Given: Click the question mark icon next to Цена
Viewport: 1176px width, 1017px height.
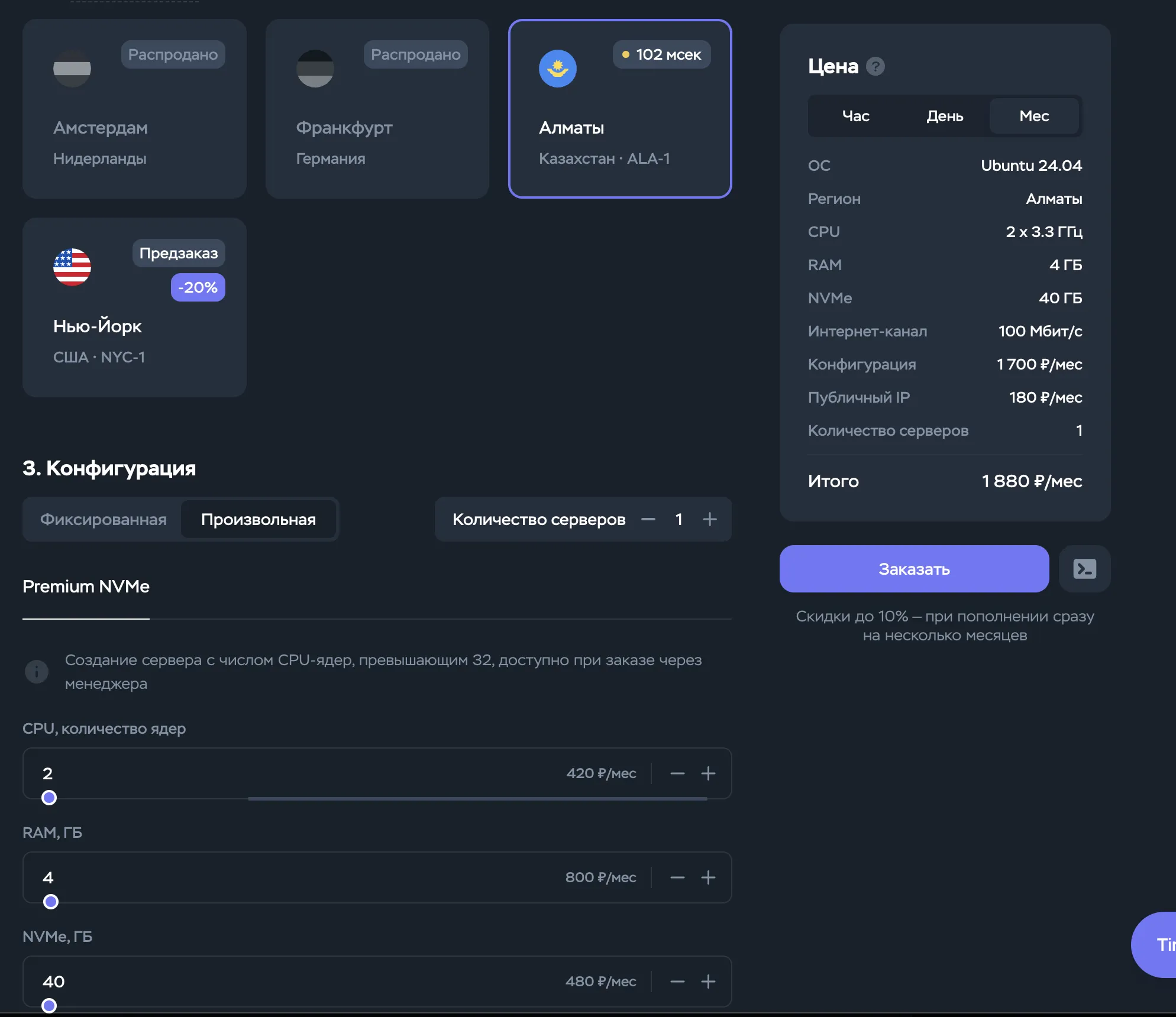Looking at the screenshot, I should pyautogui.click(x=875, y=66).
